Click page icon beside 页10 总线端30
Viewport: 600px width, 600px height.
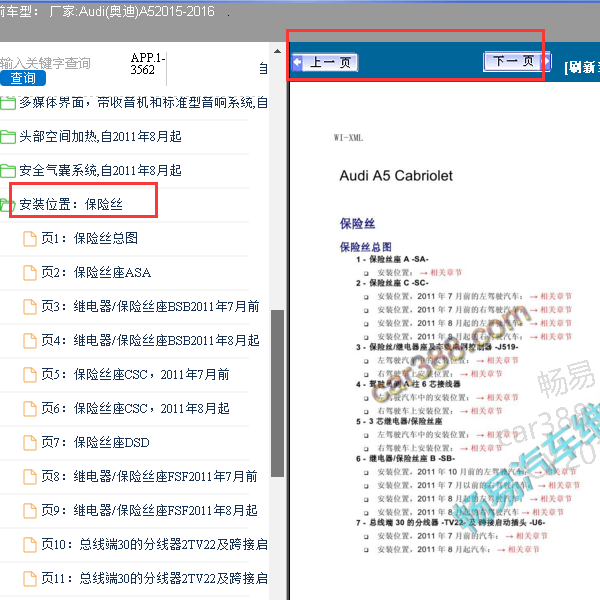click(30, 545)
